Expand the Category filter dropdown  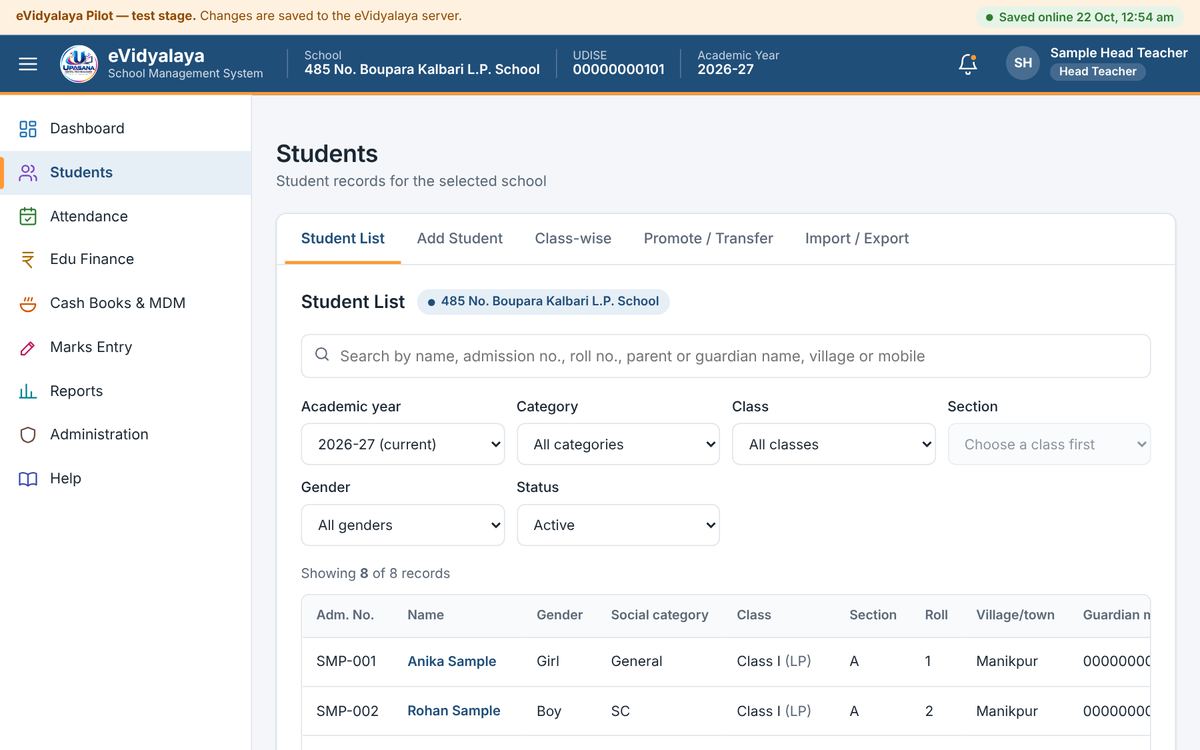pyautogui.click(x=618, y=444)
